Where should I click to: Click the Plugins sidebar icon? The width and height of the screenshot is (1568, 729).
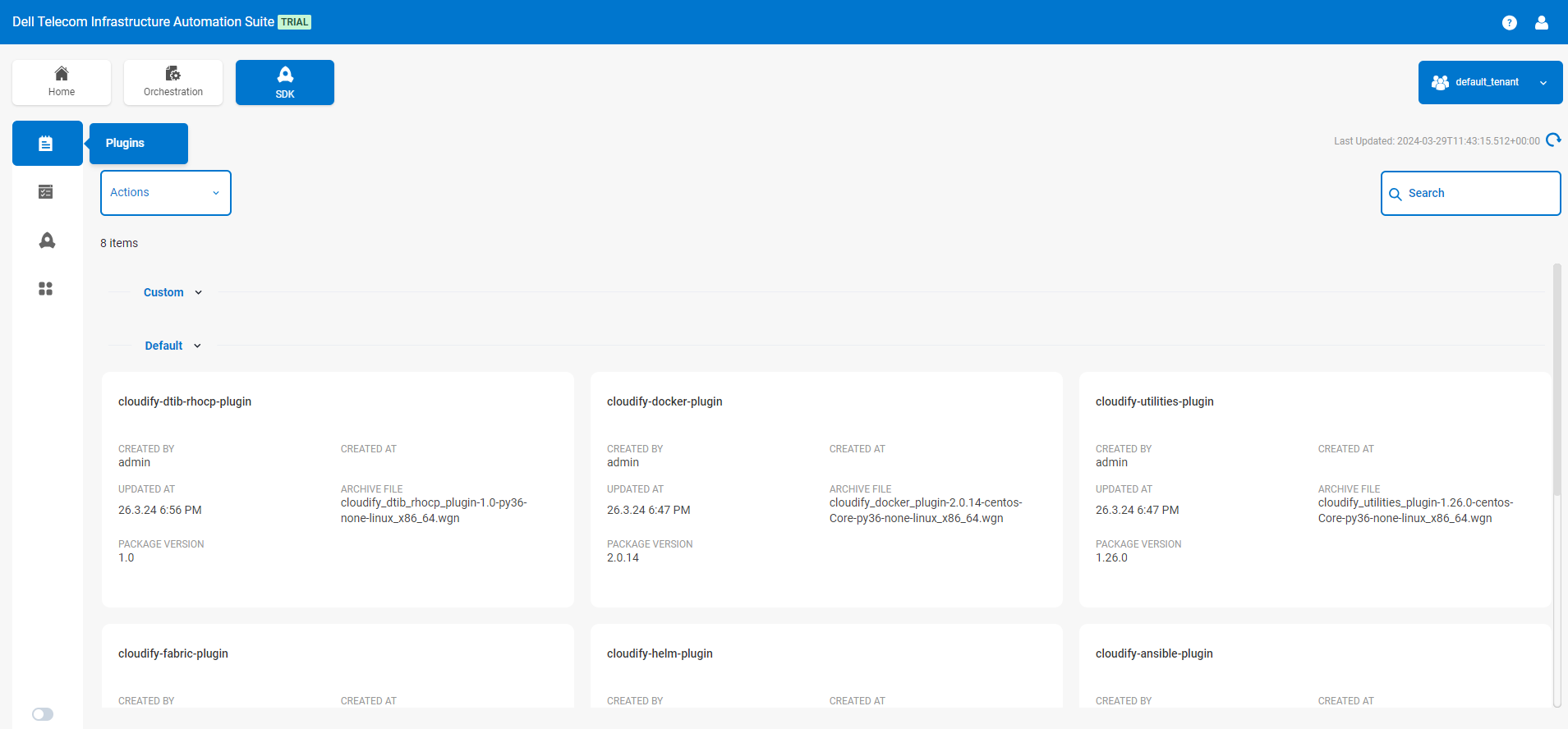(47, 144)
